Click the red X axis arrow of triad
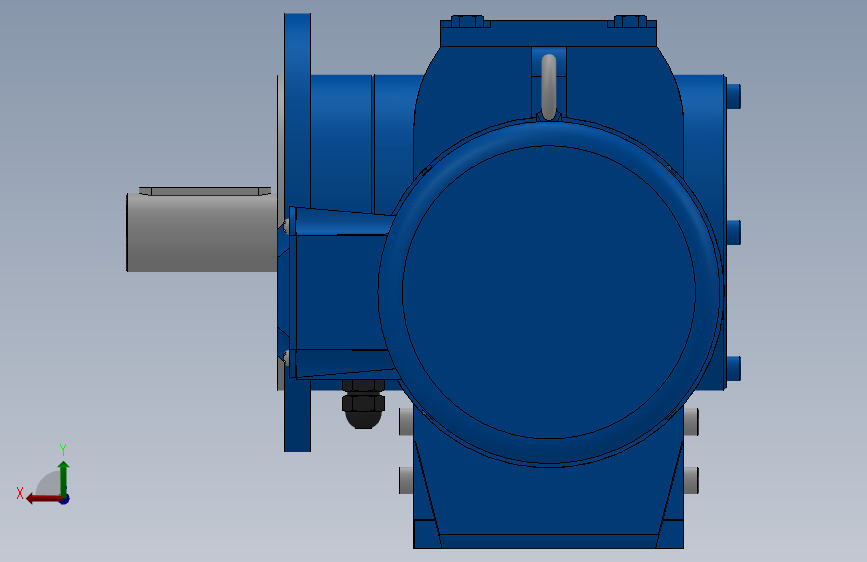This screenshot has width=867, height=562. coord(43,499)
